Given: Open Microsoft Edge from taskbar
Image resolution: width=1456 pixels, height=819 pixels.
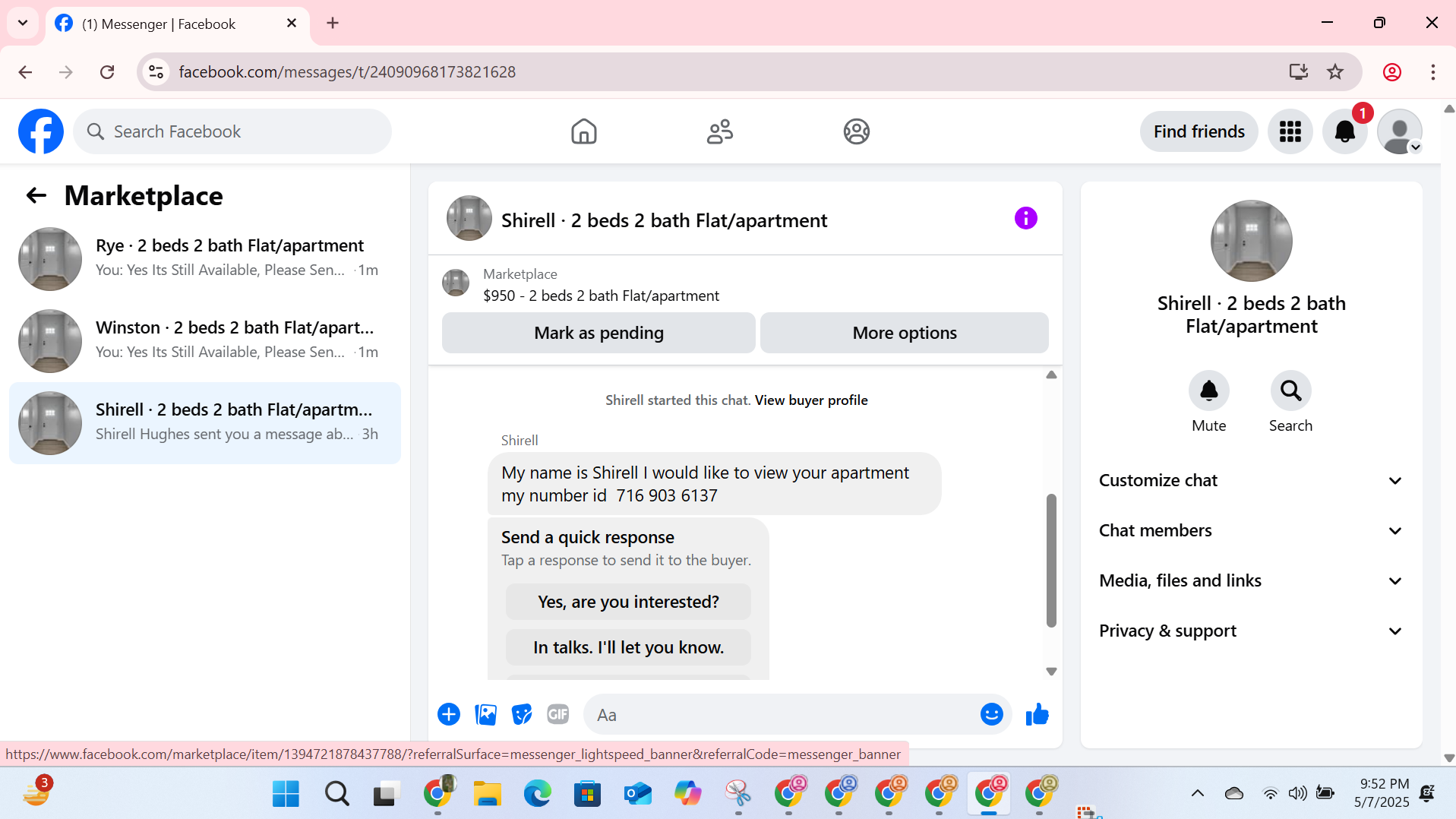Looking at the screenshot, I should point(537,794).
